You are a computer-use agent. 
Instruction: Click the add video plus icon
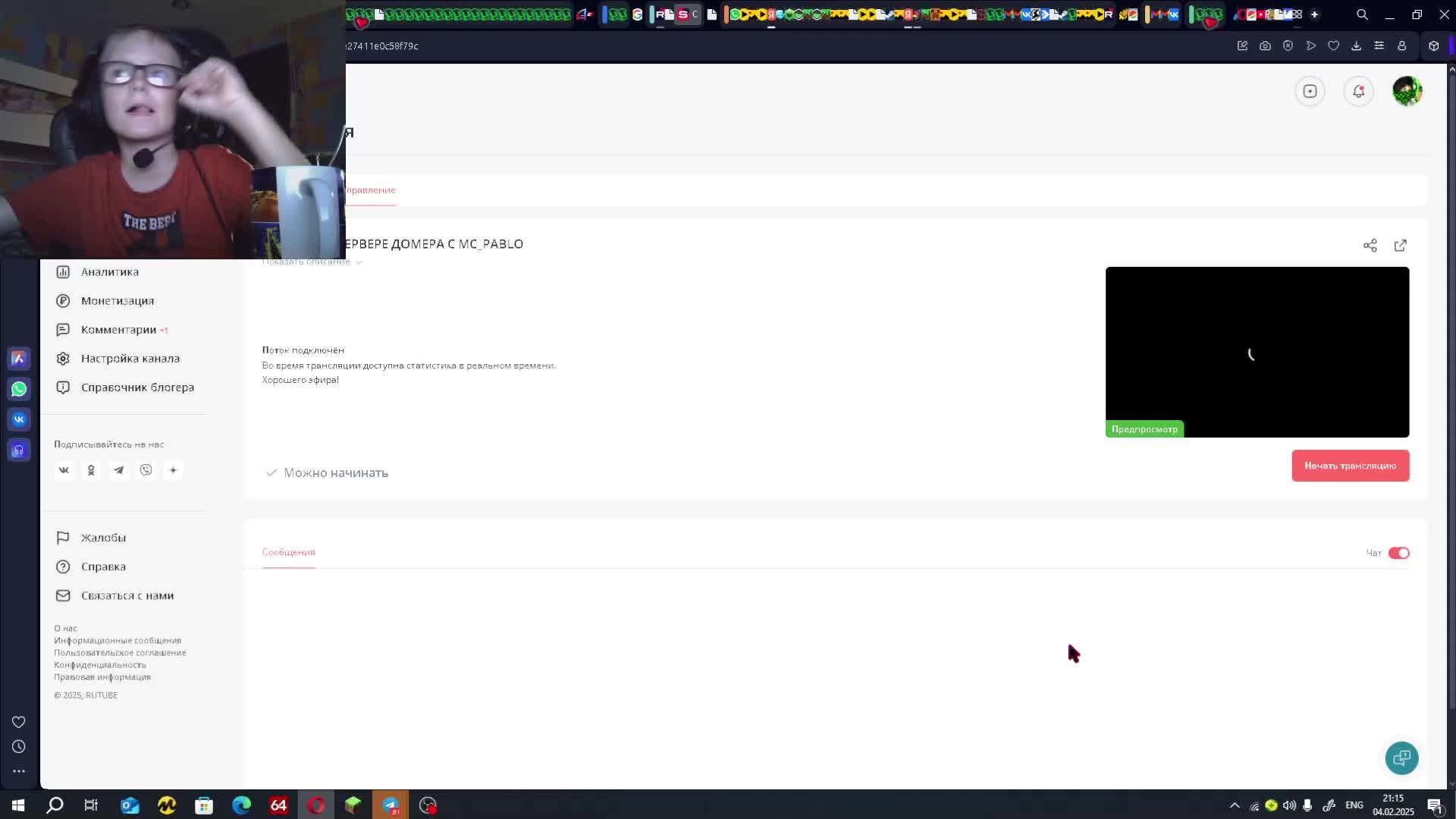coord(1310,91)
